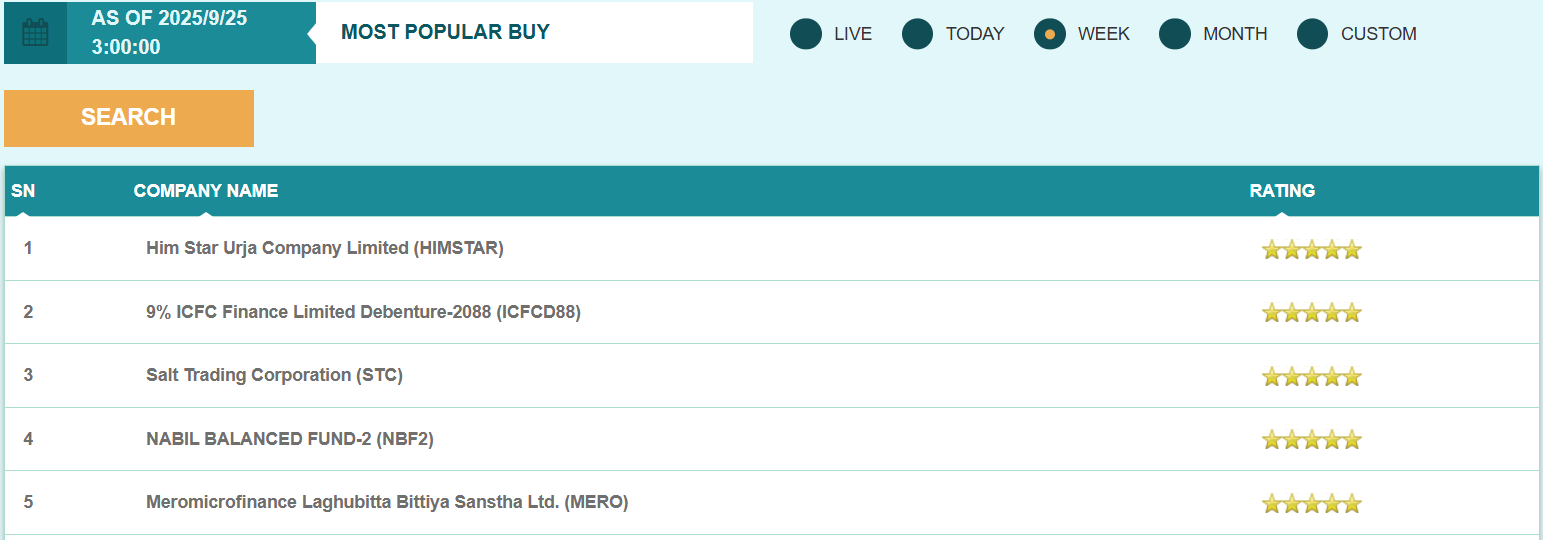Open the Most Popular Buy dropdown
This screenshot has height=540, width=1543.
534,32
